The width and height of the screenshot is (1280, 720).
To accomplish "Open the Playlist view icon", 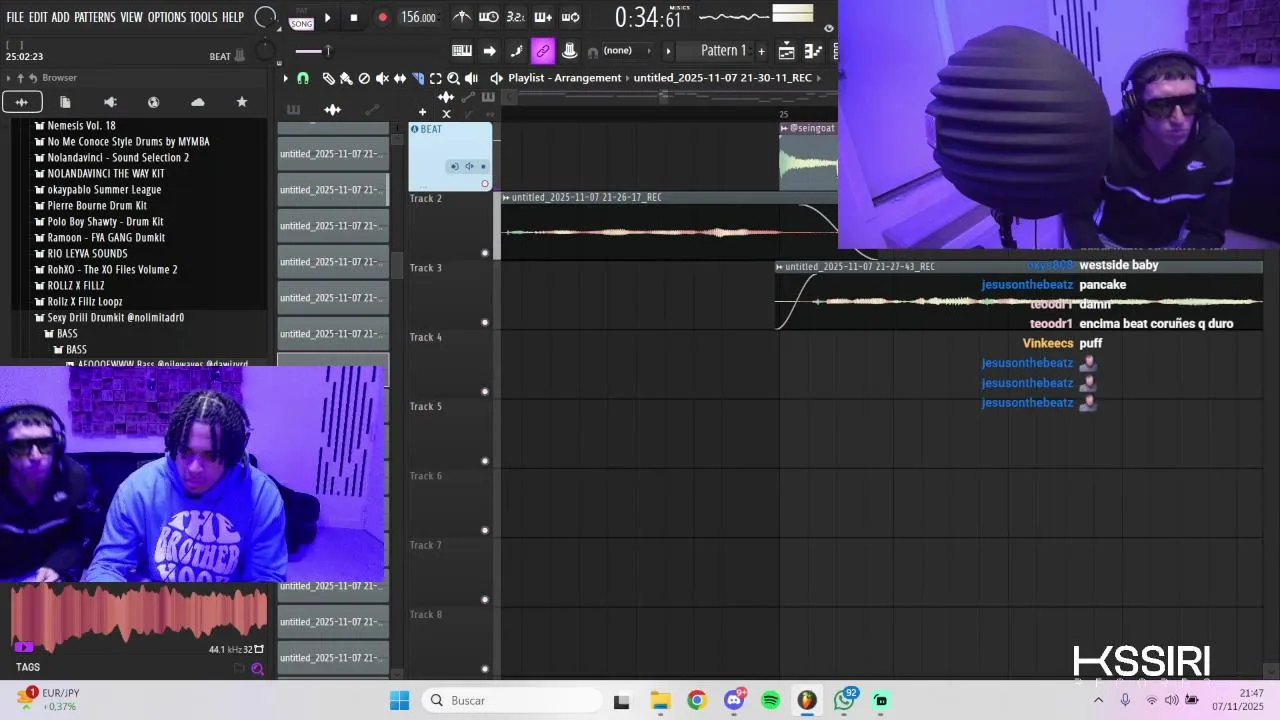I will coord(787,51).
